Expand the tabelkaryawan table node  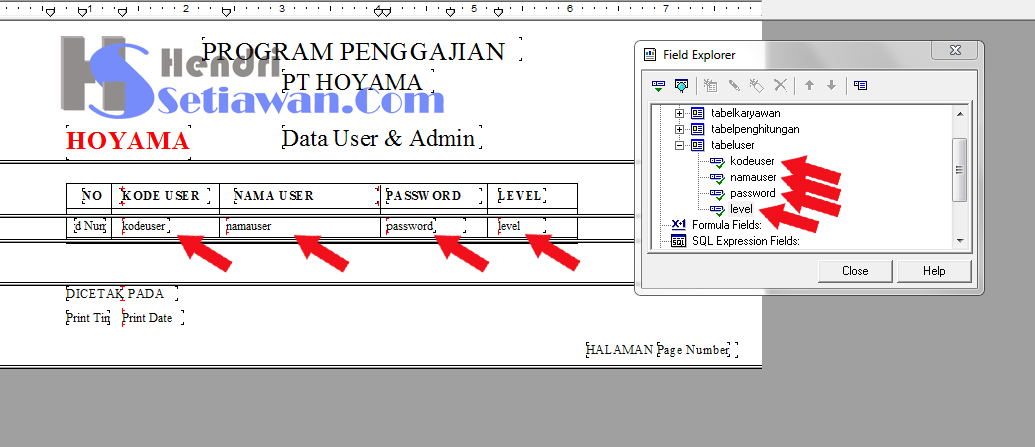coord(679,114)
